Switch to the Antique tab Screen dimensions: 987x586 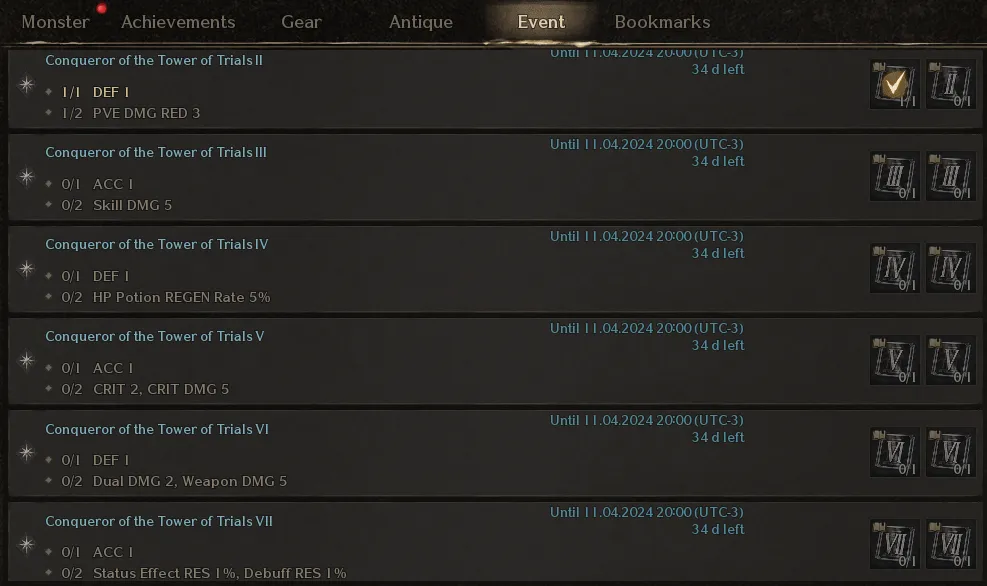(x=420, y=22)
